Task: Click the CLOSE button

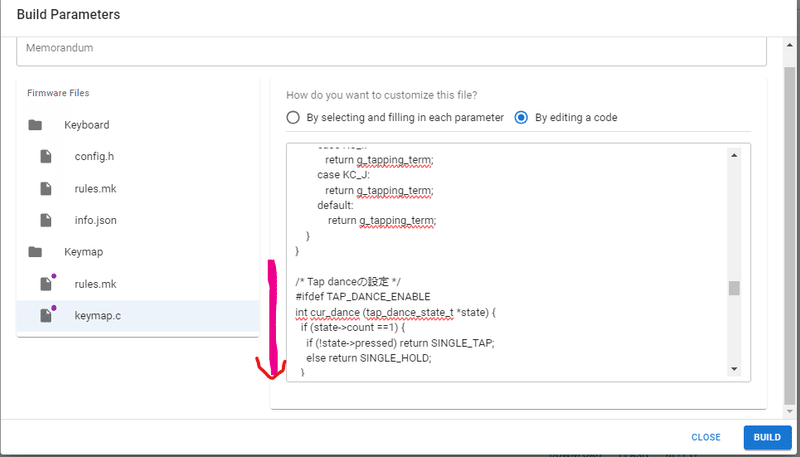Action: pyautogui.click(x=705, y=437)
